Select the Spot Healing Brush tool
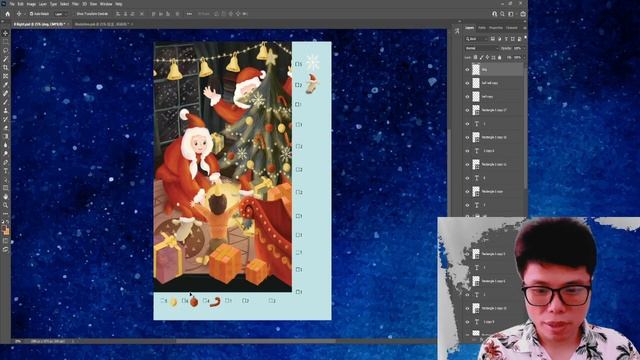 [5, 93]
